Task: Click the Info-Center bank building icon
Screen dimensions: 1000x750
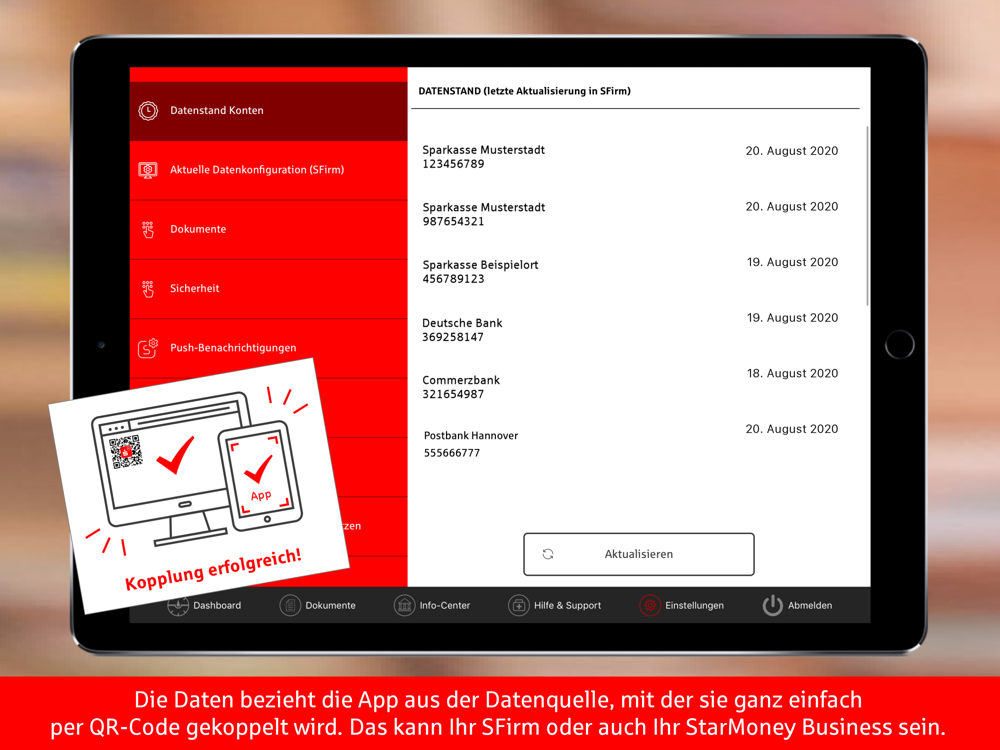Action: coord(404,605)
